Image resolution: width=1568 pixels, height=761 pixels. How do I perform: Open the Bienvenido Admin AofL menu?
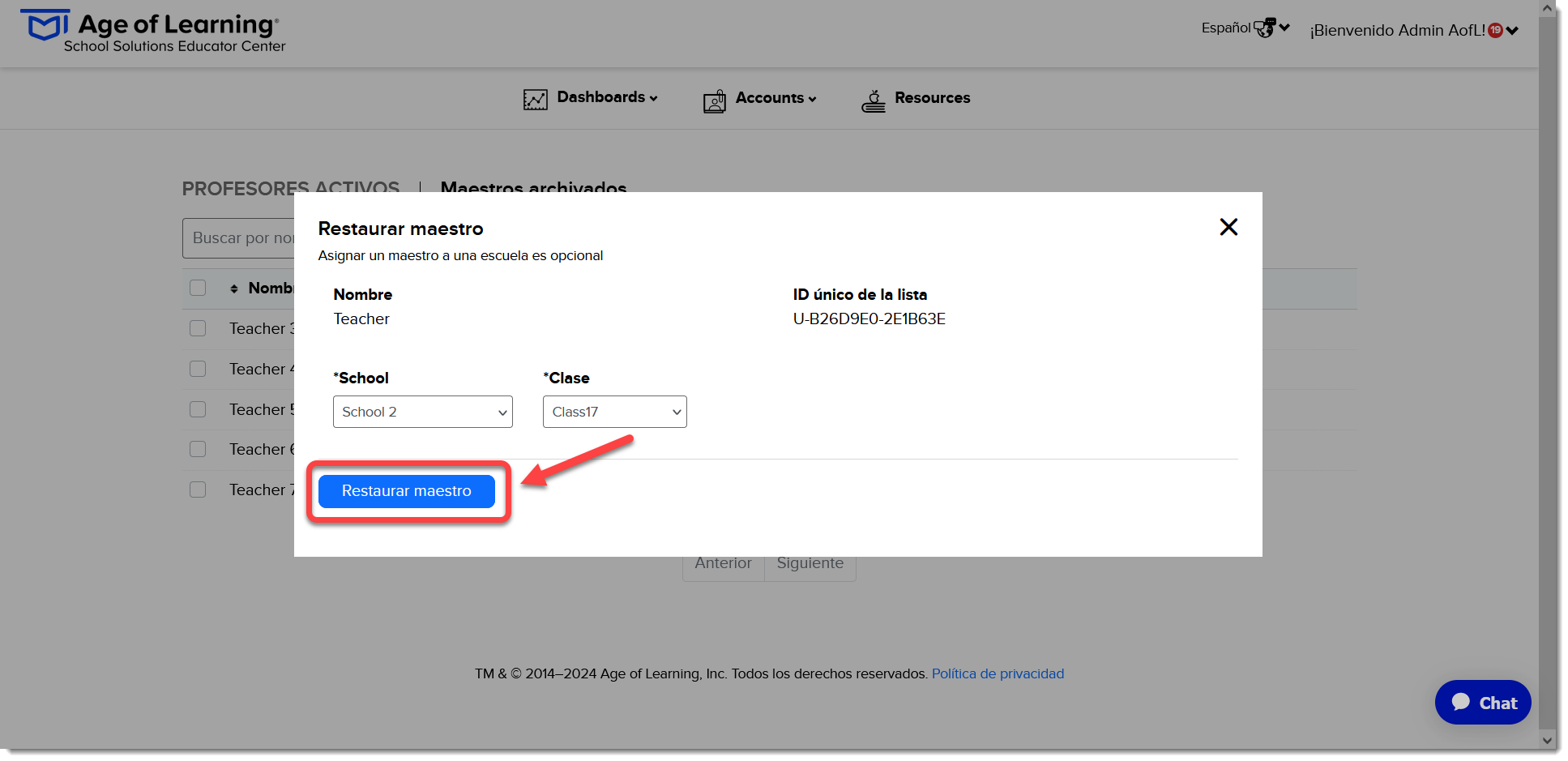pyautogui.click(x=1413, y=30)
